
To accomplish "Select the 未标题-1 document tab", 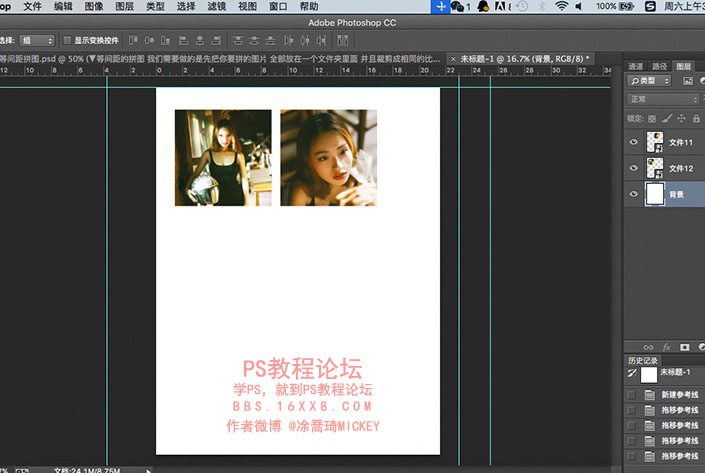I will (522, 59).
